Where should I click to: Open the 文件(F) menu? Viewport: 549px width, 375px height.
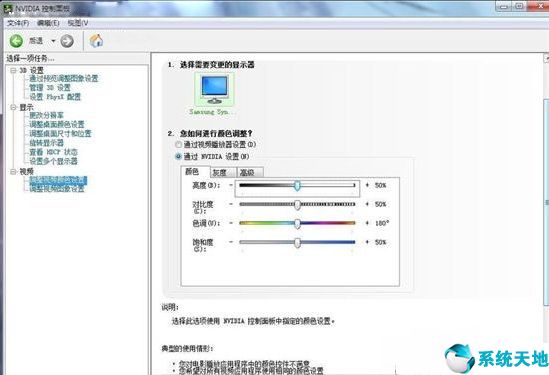[18, 23]
